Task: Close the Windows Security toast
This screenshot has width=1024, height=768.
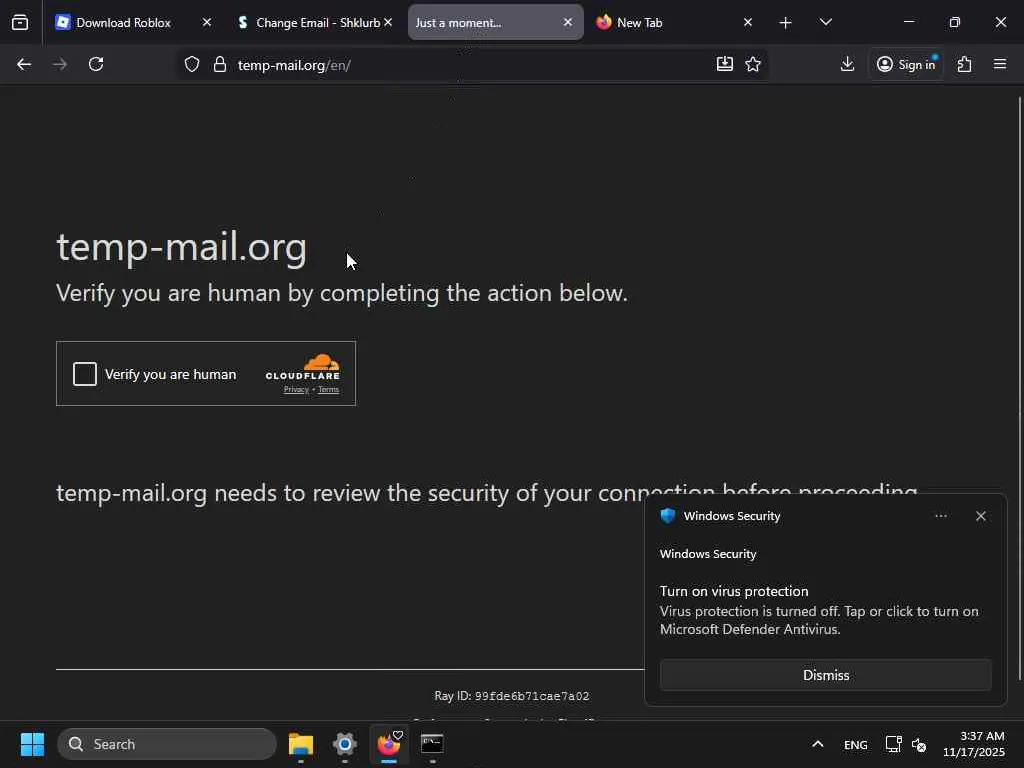Action: tap(980, 516)
